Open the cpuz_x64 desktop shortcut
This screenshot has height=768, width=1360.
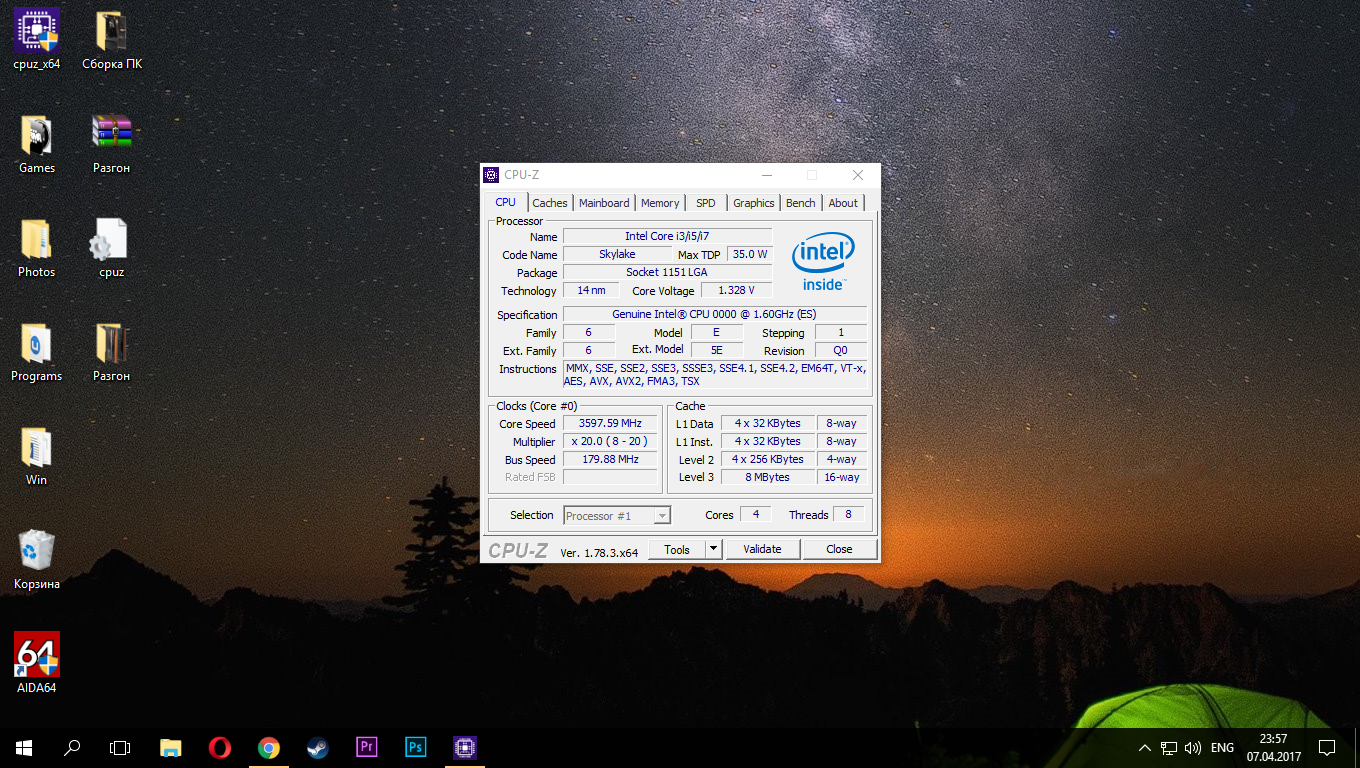(37, 40)
